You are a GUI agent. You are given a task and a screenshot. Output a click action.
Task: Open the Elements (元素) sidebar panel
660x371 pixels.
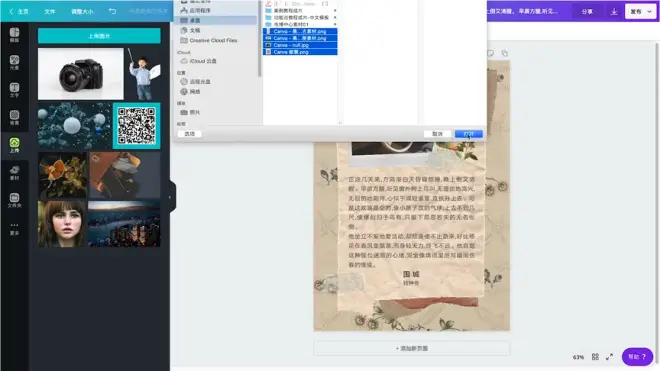[x=14, y=62]
